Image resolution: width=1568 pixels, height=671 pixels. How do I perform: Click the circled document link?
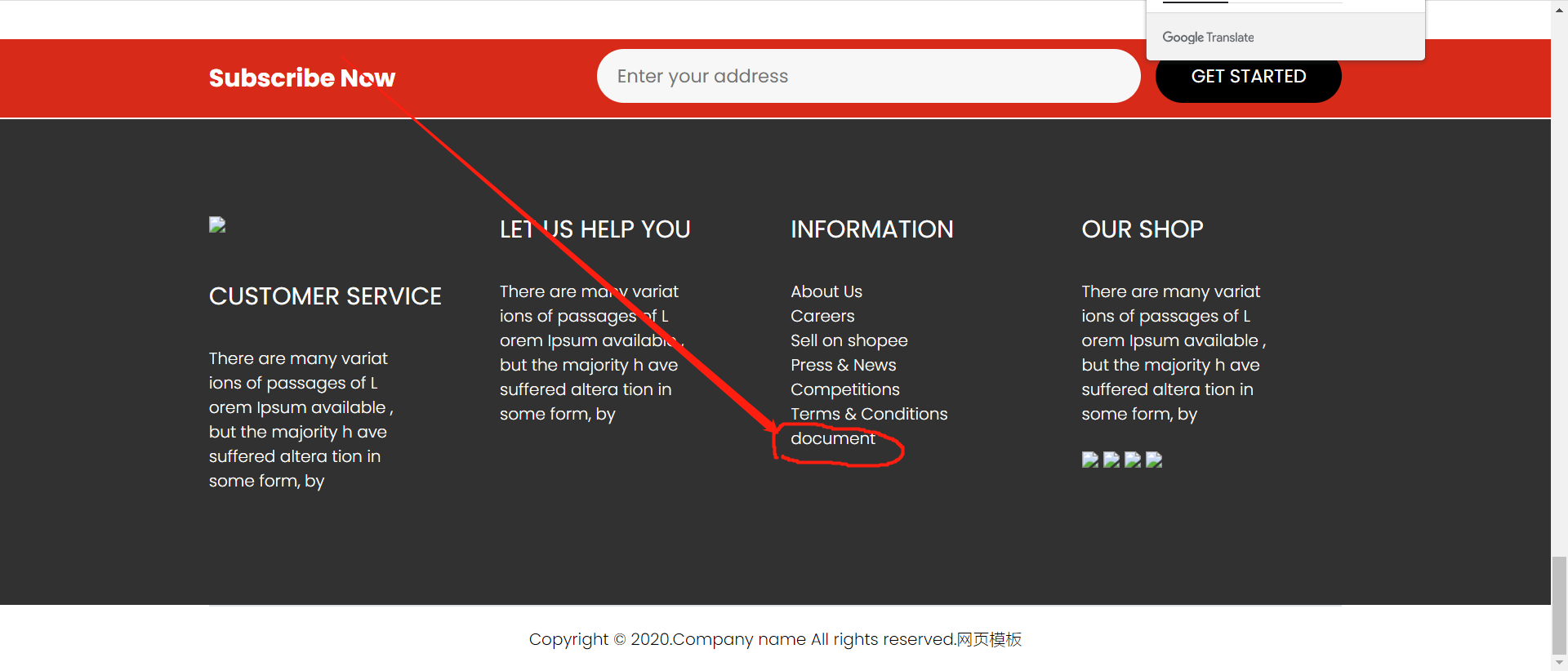pyautogui.click(x=832, y=438)
